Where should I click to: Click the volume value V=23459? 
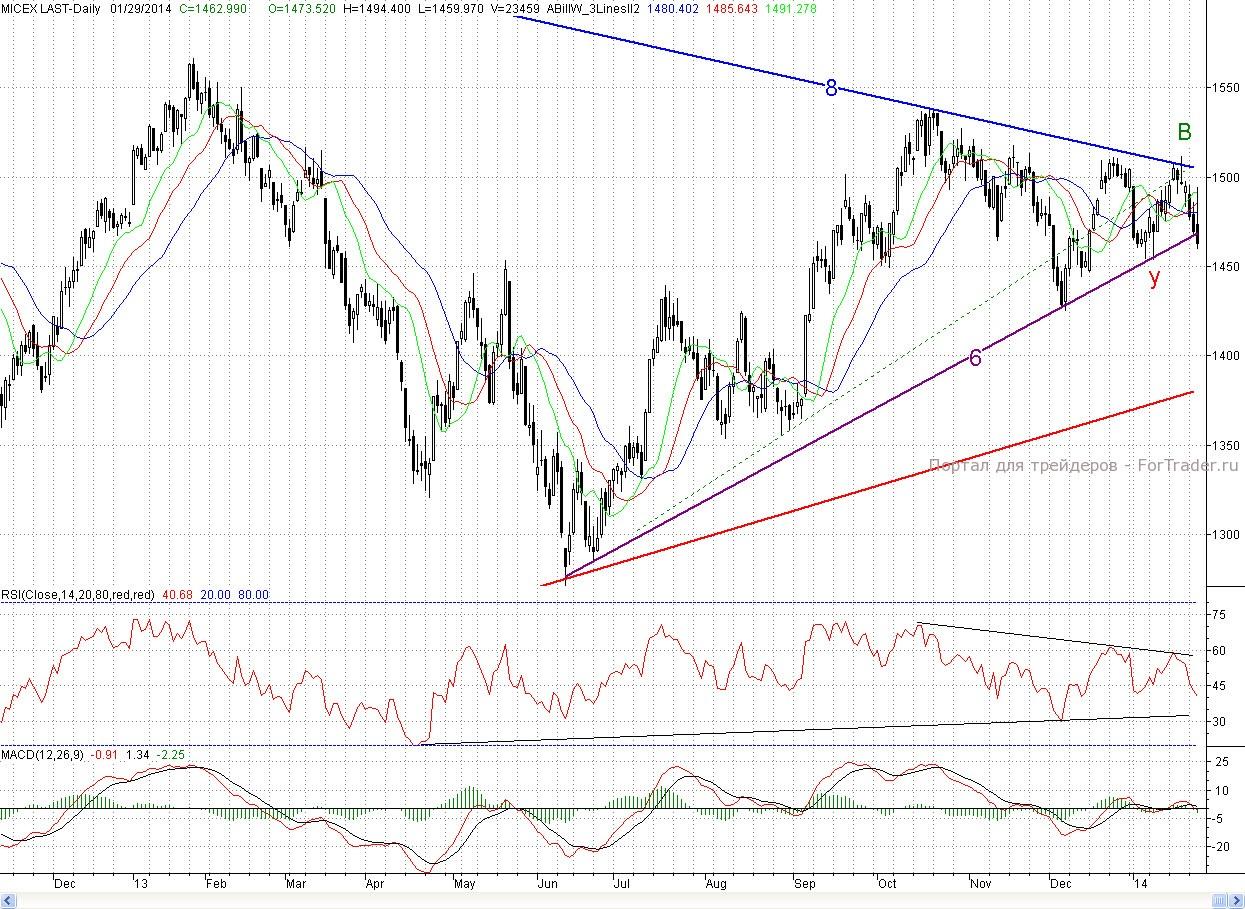pyautogui.click(x=516, y=7)
